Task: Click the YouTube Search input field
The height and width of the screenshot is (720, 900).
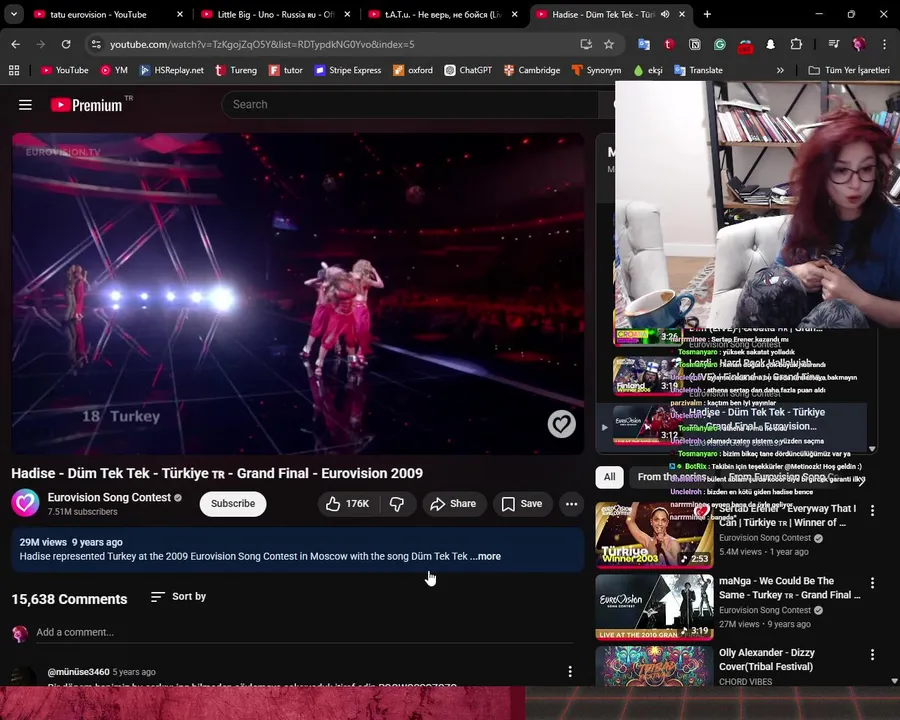Action: (410, 104)
